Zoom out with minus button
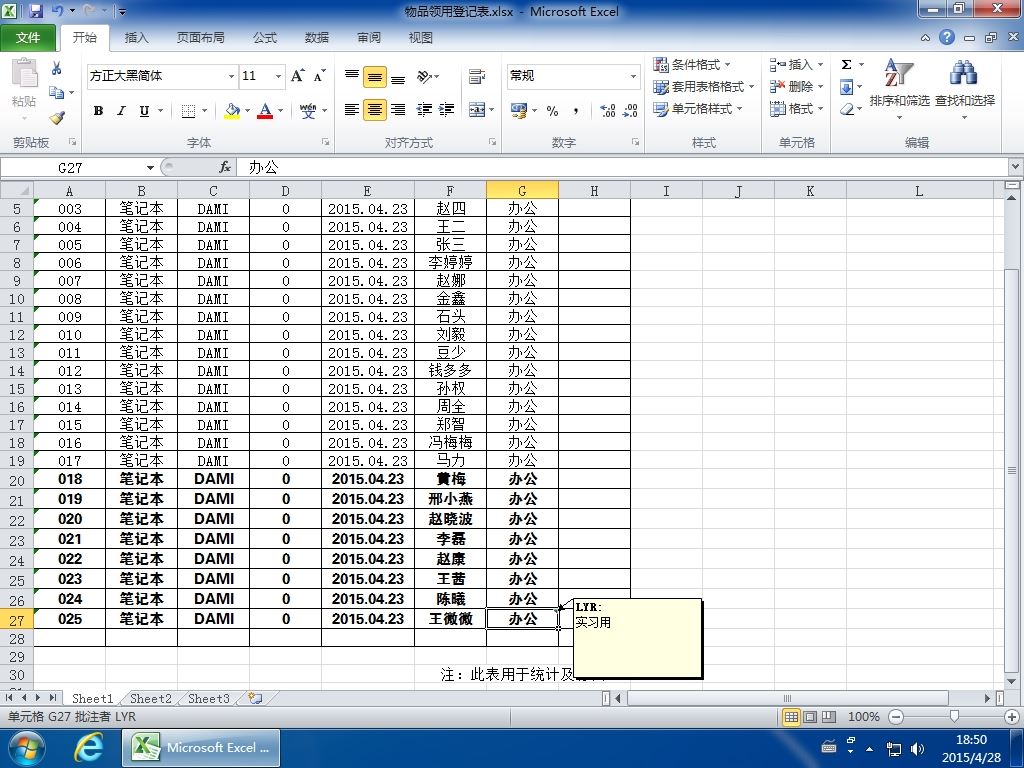Viewport: 1024px width, 768px height. point(896,717)
